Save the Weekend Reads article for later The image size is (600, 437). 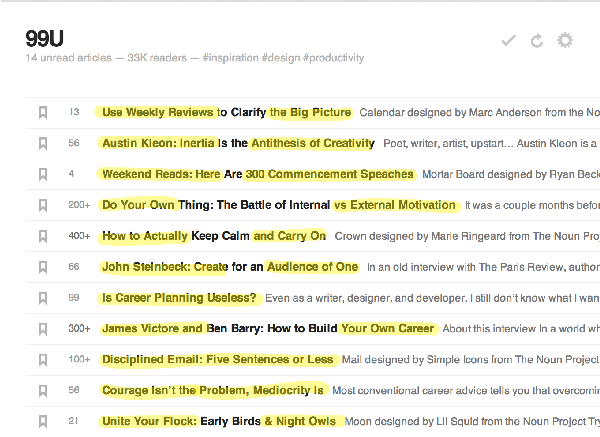coord(43,174)
